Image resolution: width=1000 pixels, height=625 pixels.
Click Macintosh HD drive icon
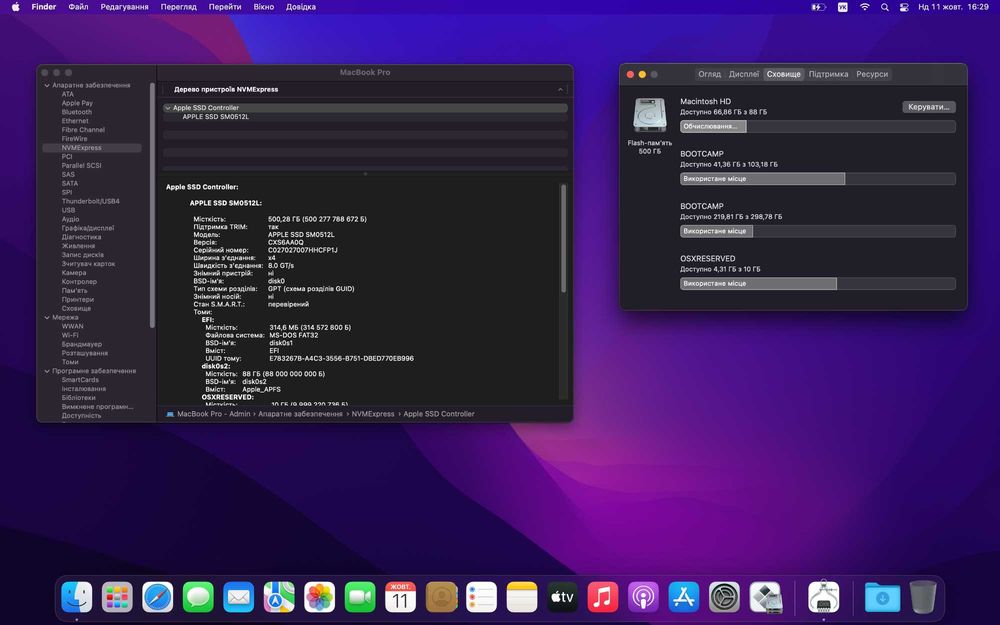pos(649,115)
